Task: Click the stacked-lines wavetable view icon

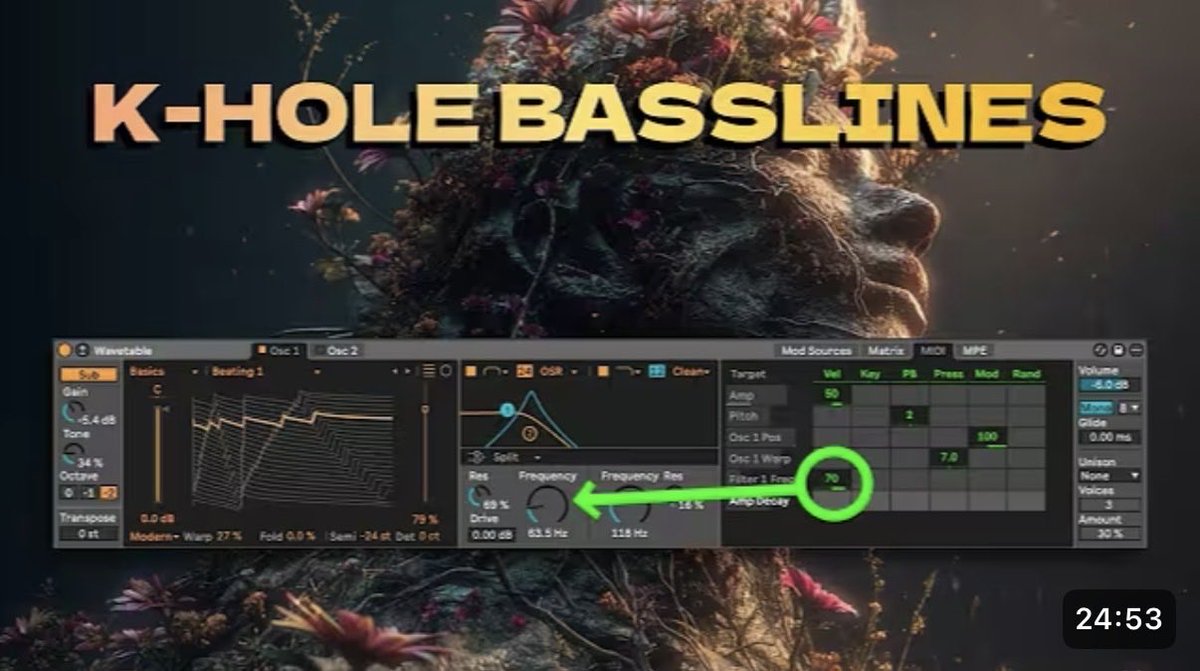Action: click(428, 371)
